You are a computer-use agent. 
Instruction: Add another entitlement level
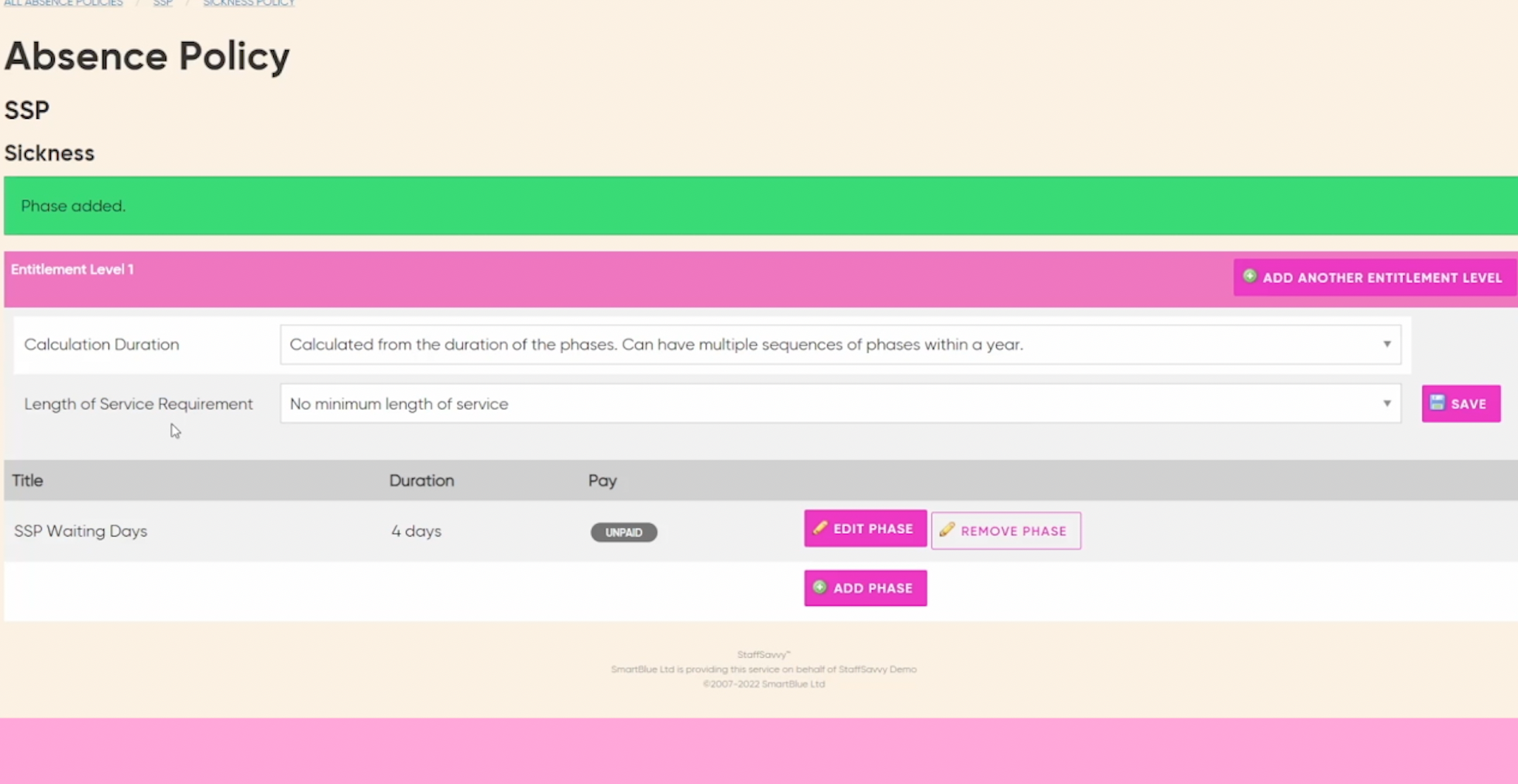pyautogui.click(x=1375, y=278)
